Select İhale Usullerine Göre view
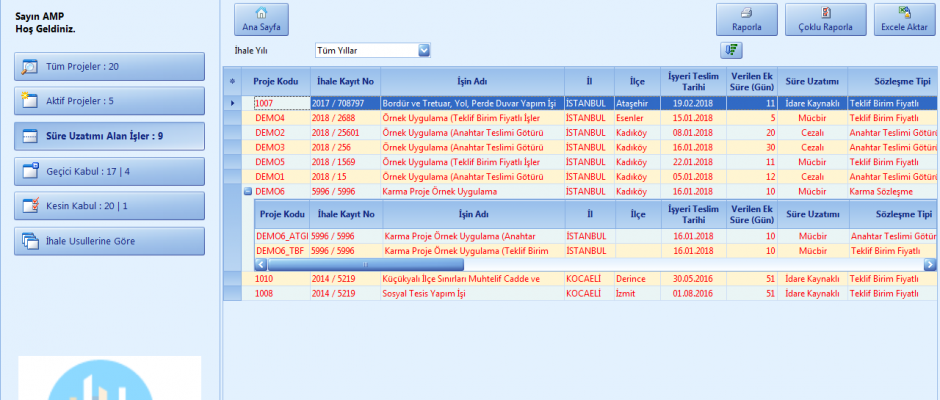 111,241
